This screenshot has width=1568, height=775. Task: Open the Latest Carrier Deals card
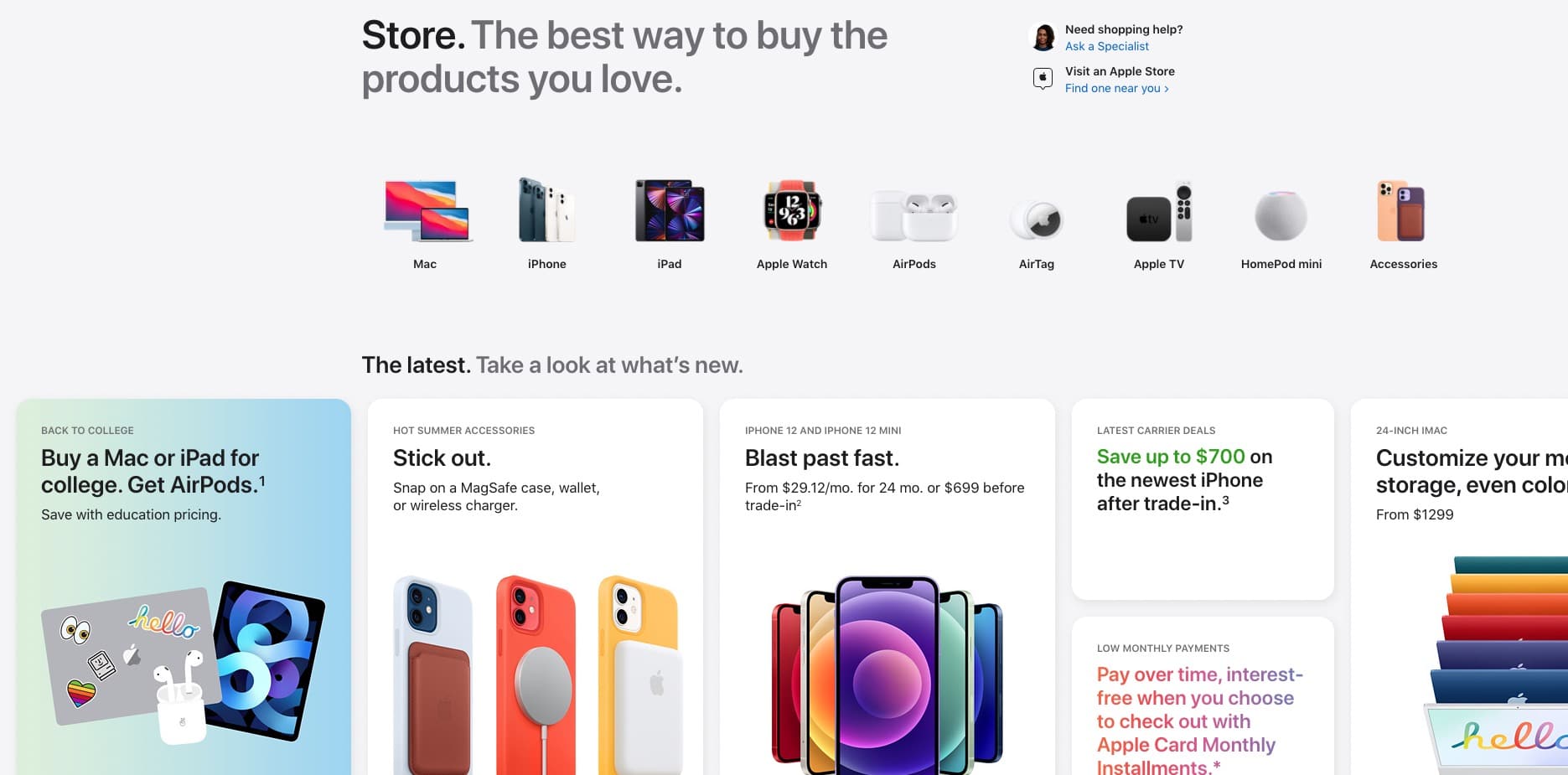(x=1203, y=499)
